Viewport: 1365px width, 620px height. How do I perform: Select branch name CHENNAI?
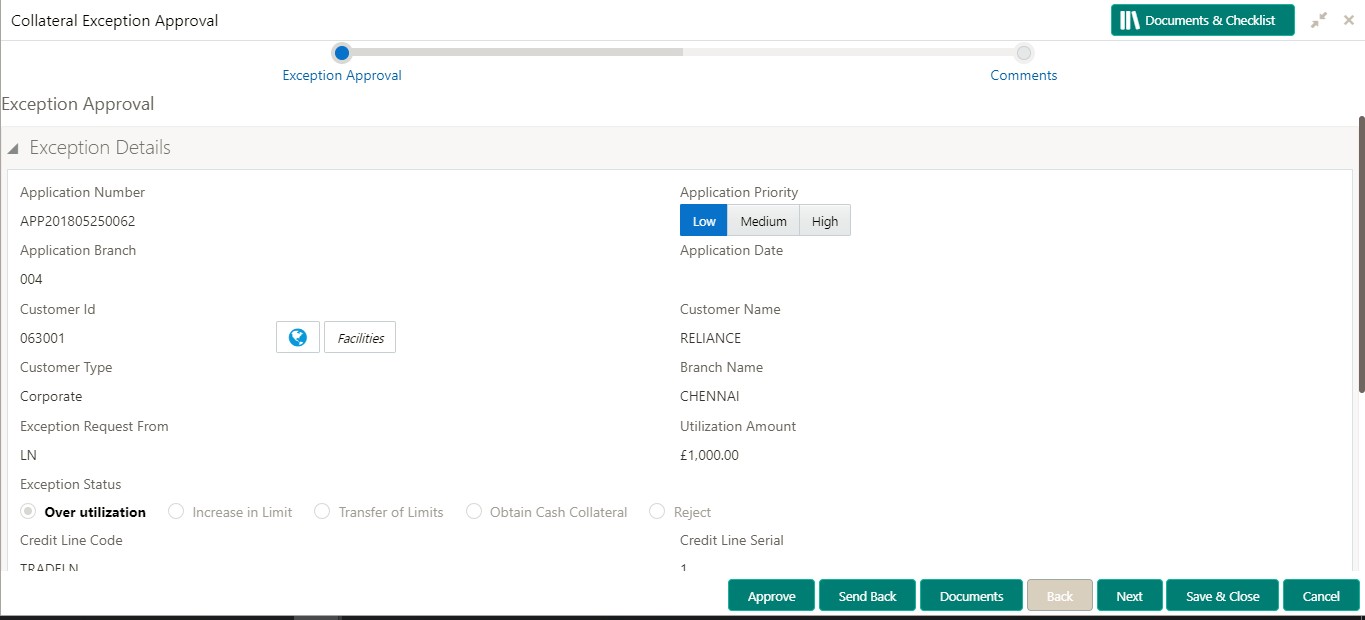(x=710, y=396)
